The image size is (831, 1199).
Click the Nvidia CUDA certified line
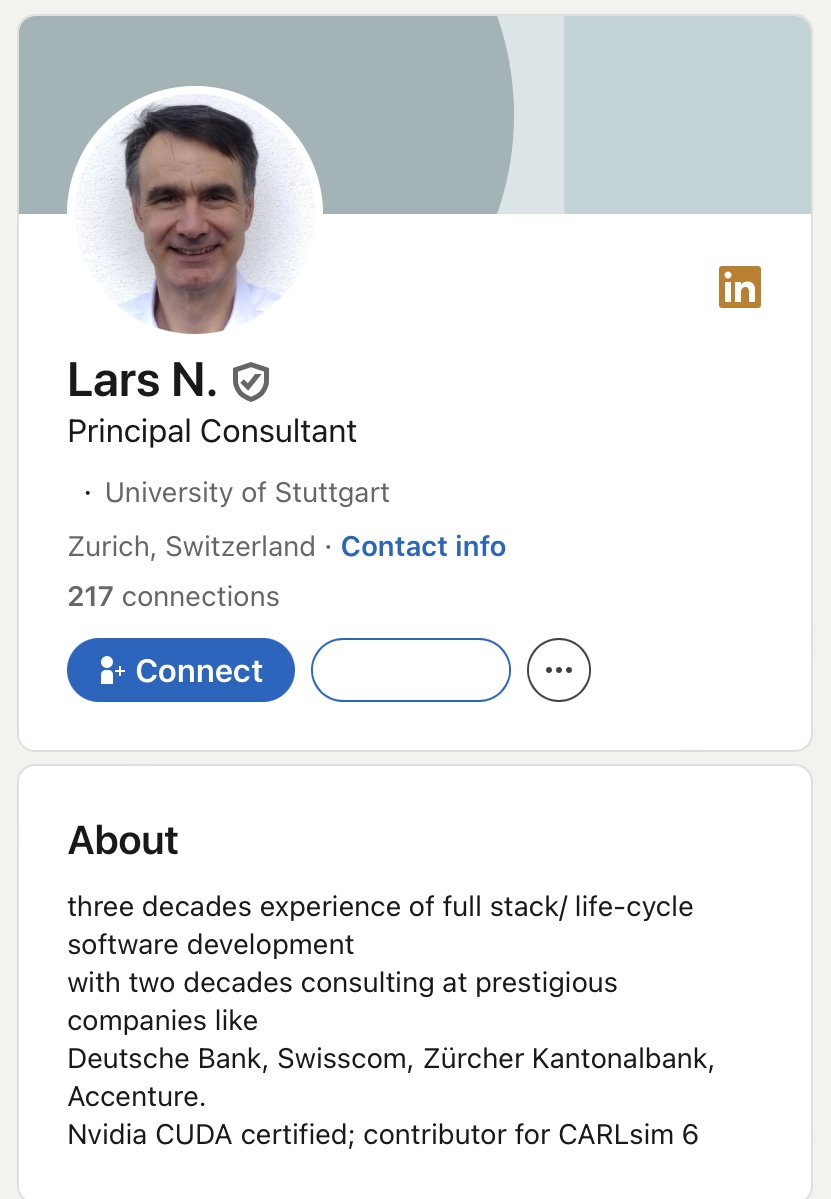coord(382,1135)
